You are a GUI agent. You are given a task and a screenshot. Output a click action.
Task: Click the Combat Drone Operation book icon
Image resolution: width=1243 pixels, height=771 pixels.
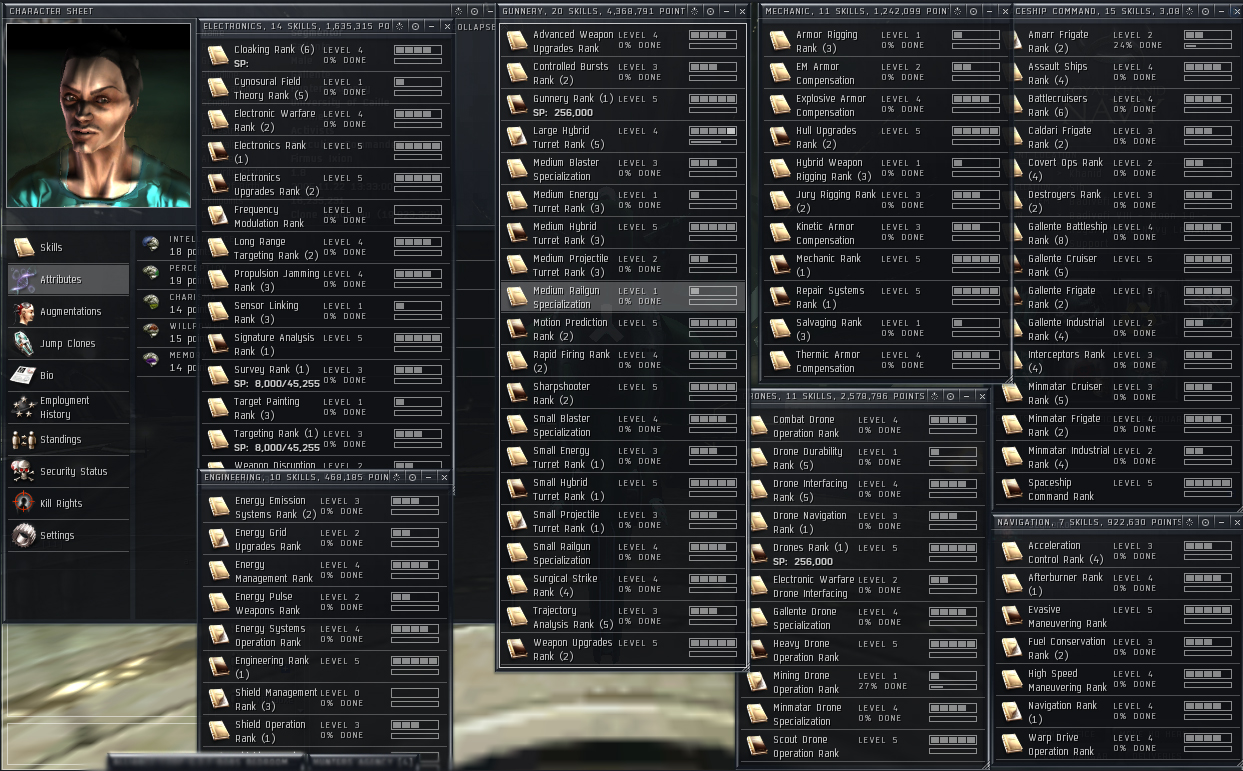[x=757, y=425]
